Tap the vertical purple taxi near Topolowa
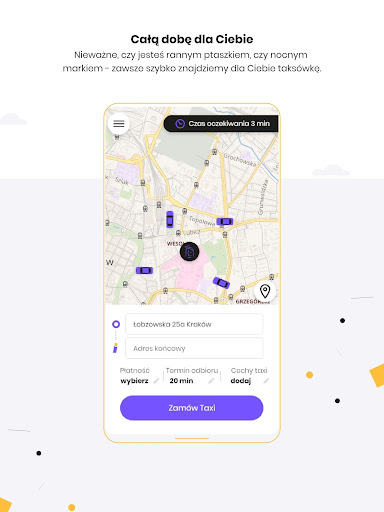 pos(170,219)
